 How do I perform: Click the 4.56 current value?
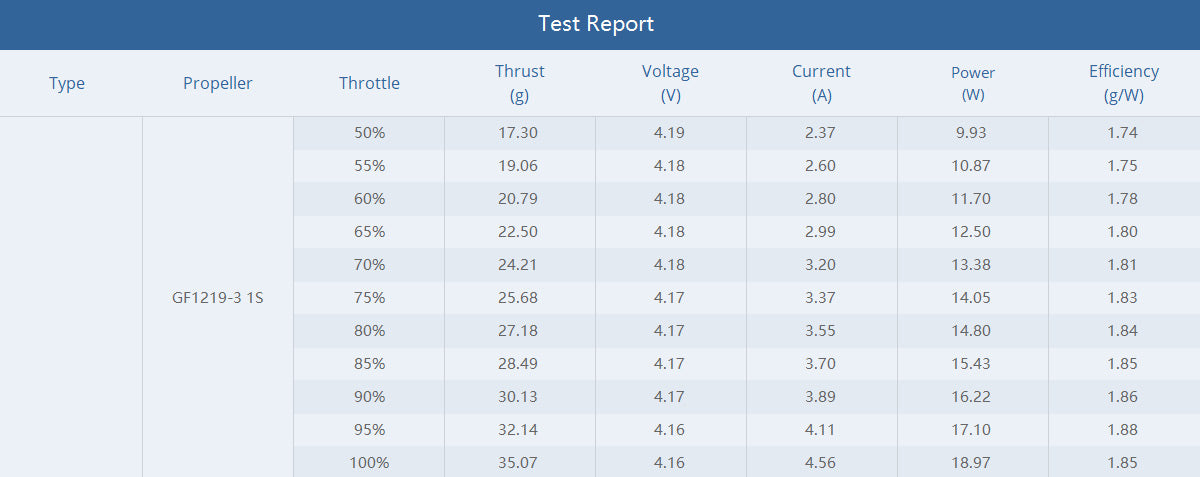(x=820, y=463)
